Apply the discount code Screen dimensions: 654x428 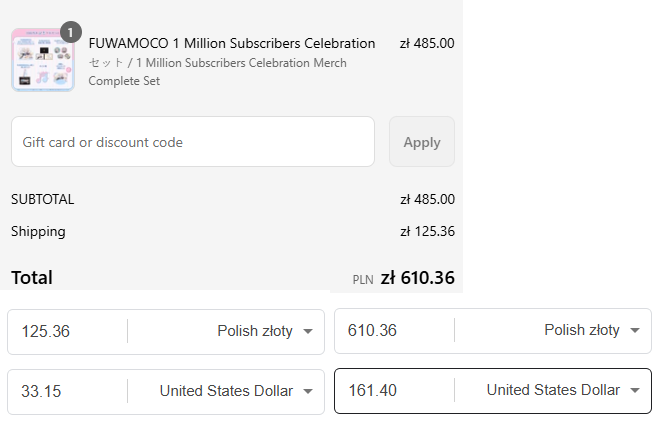(422, 142)
